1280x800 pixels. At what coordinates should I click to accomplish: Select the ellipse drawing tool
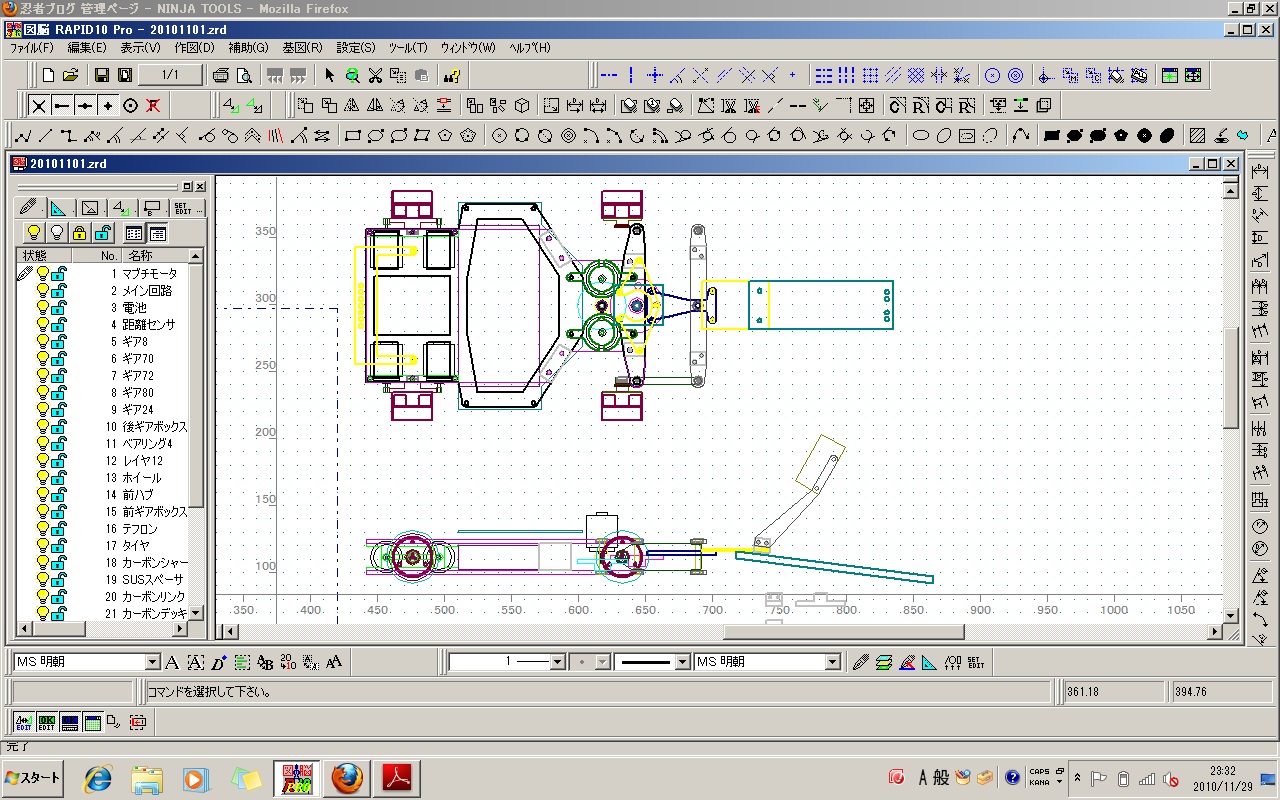[921, 135]
